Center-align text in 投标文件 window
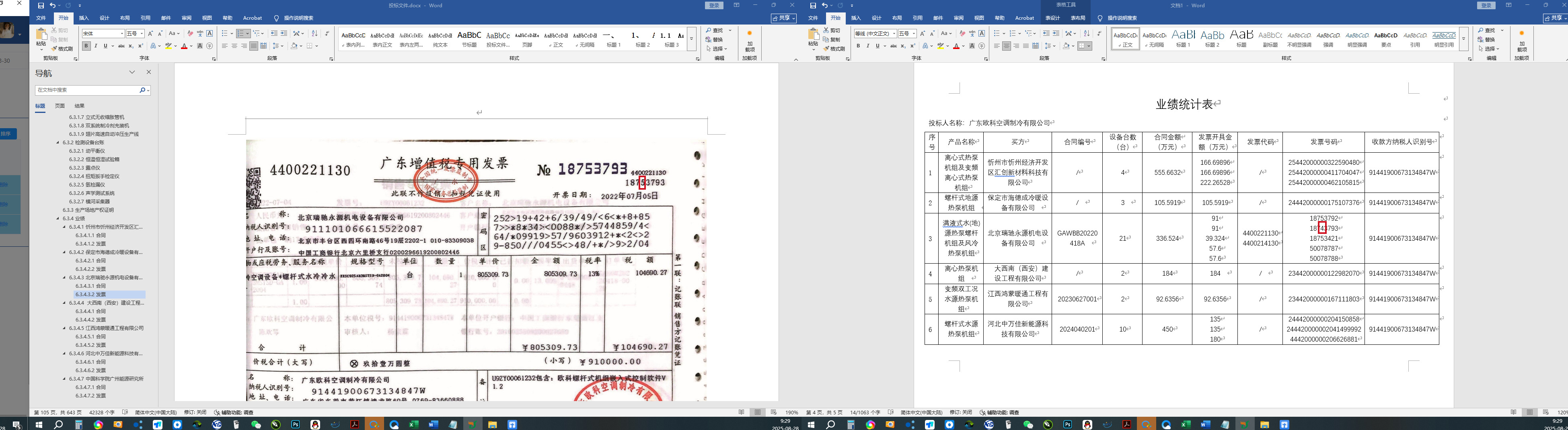 [234, 46]
